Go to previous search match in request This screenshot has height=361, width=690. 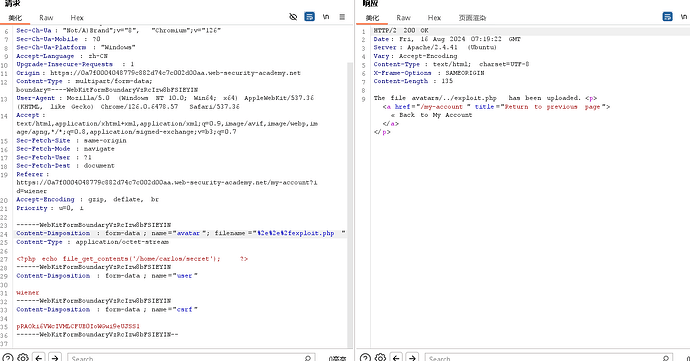(x=39, y=357)
